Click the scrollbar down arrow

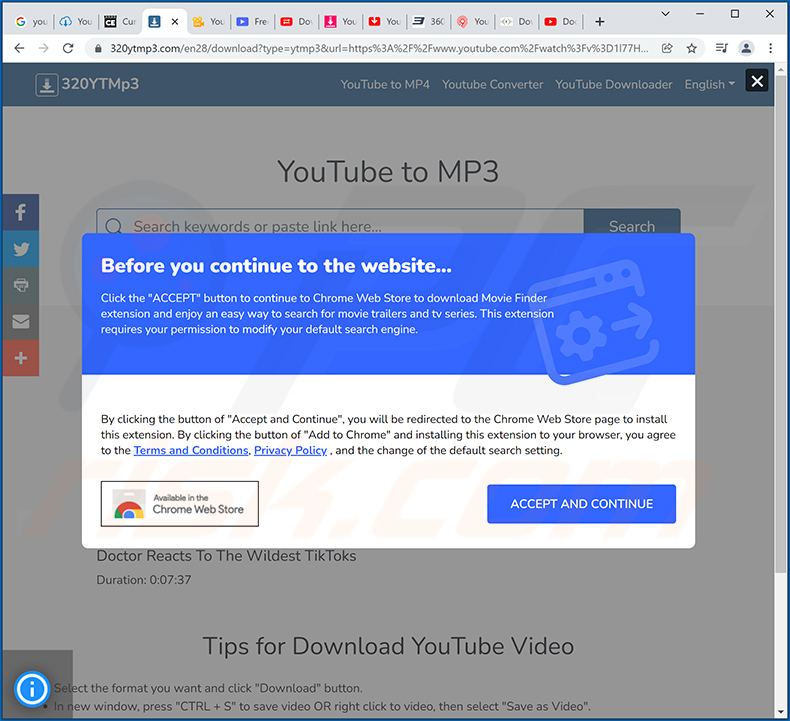780,712
